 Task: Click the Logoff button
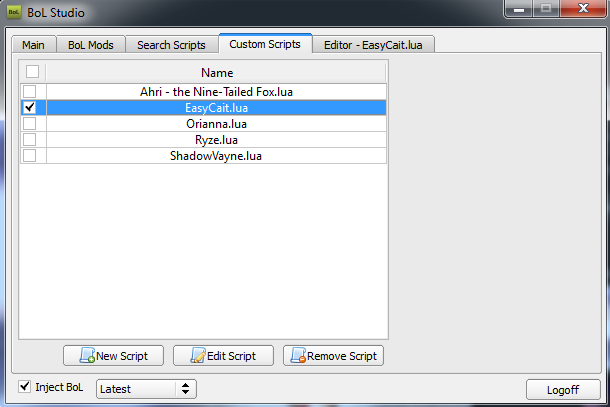(x=563, y=389)
